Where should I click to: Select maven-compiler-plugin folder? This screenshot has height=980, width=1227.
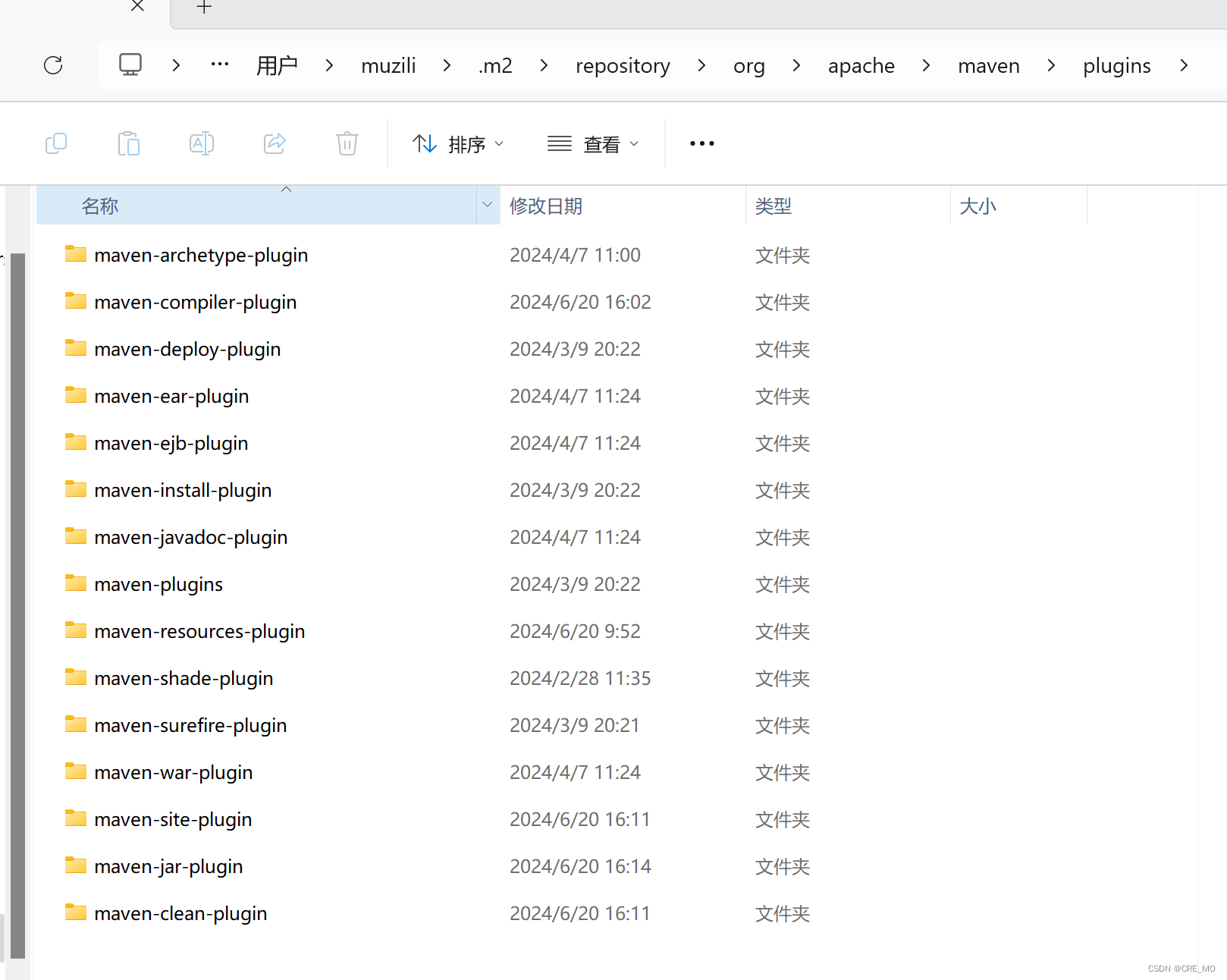pyautogui.click(x=196, y=303)
